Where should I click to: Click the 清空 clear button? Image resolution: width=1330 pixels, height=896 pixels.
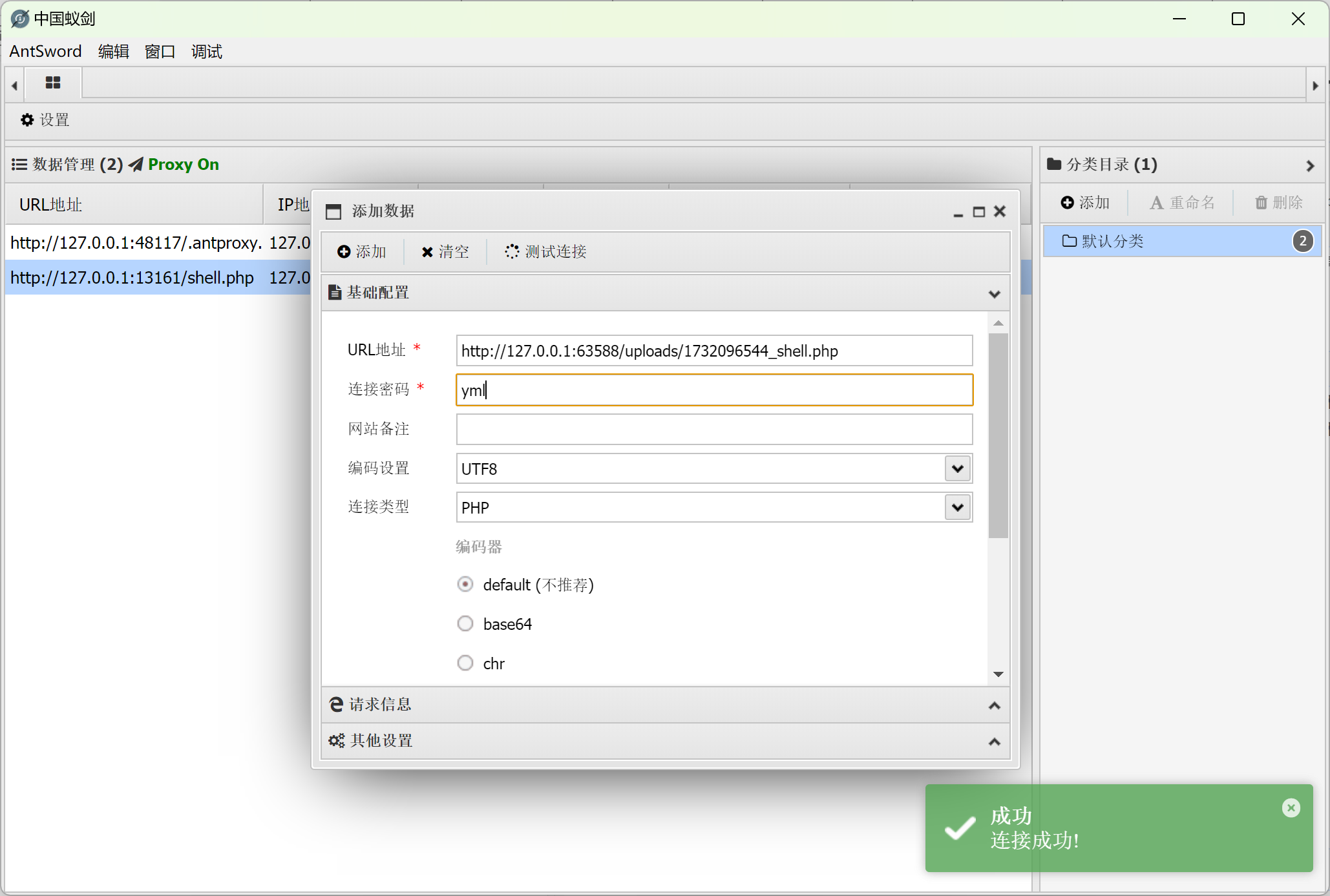tap(445, 252)
